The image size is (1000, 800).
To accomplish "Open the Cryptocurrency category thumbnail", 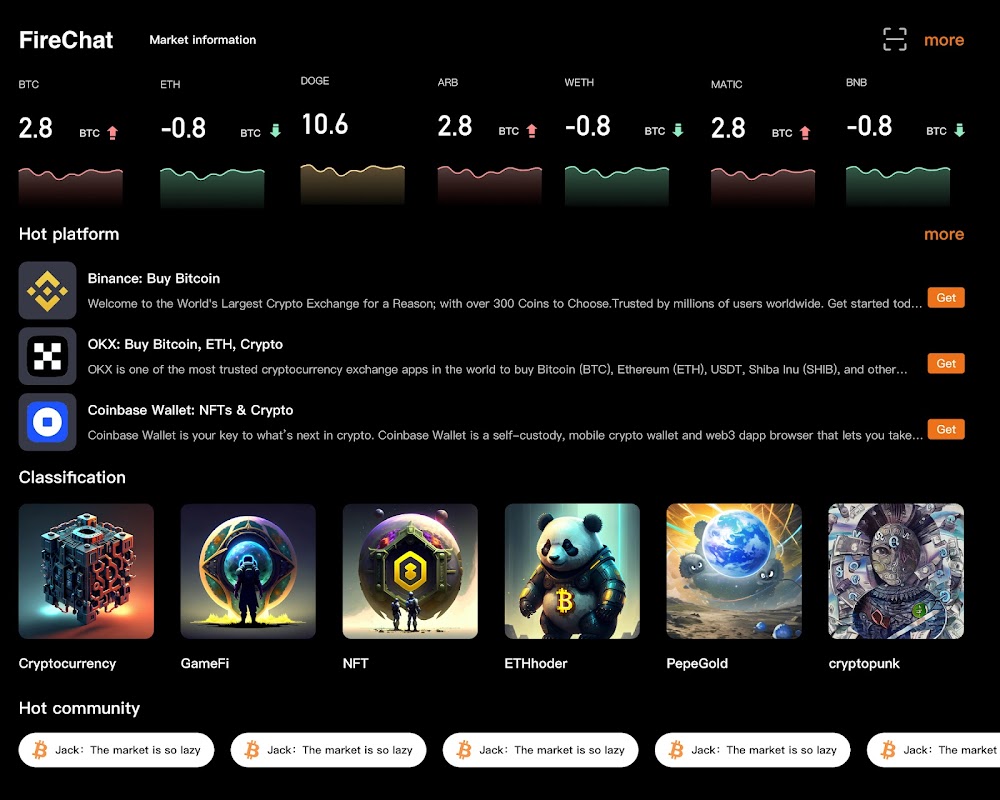I will tap(86, 571).
